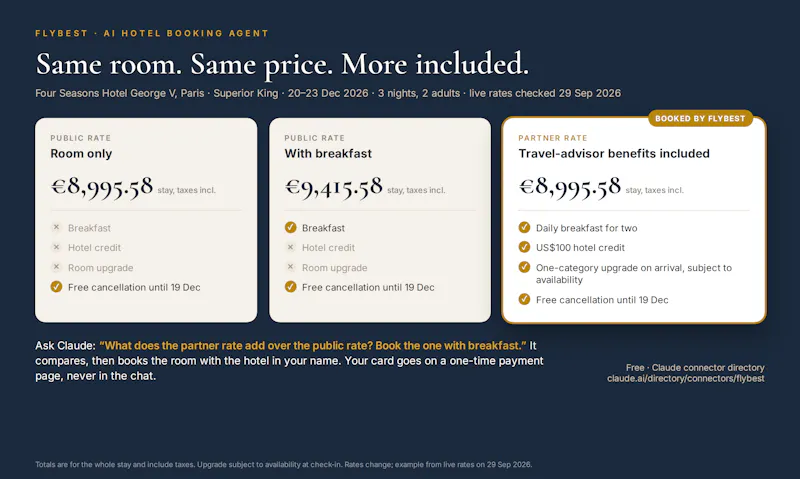Select the With breakfast rate heading
Viewport: 800px width, 479px height.
pyautogui.click(x=328, y=154)
